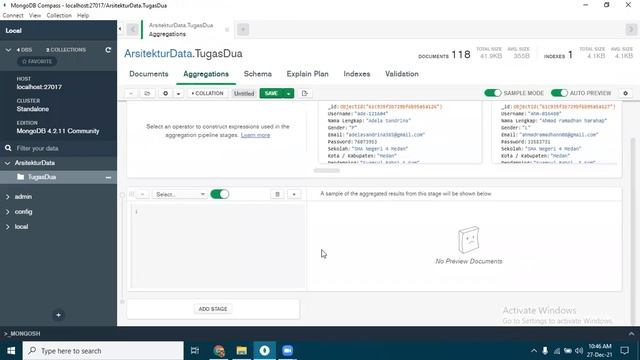The height and width of the screenshot is (360, 640).
Task: Click the horizontal preview scrollbar
Action: [327, 171]
